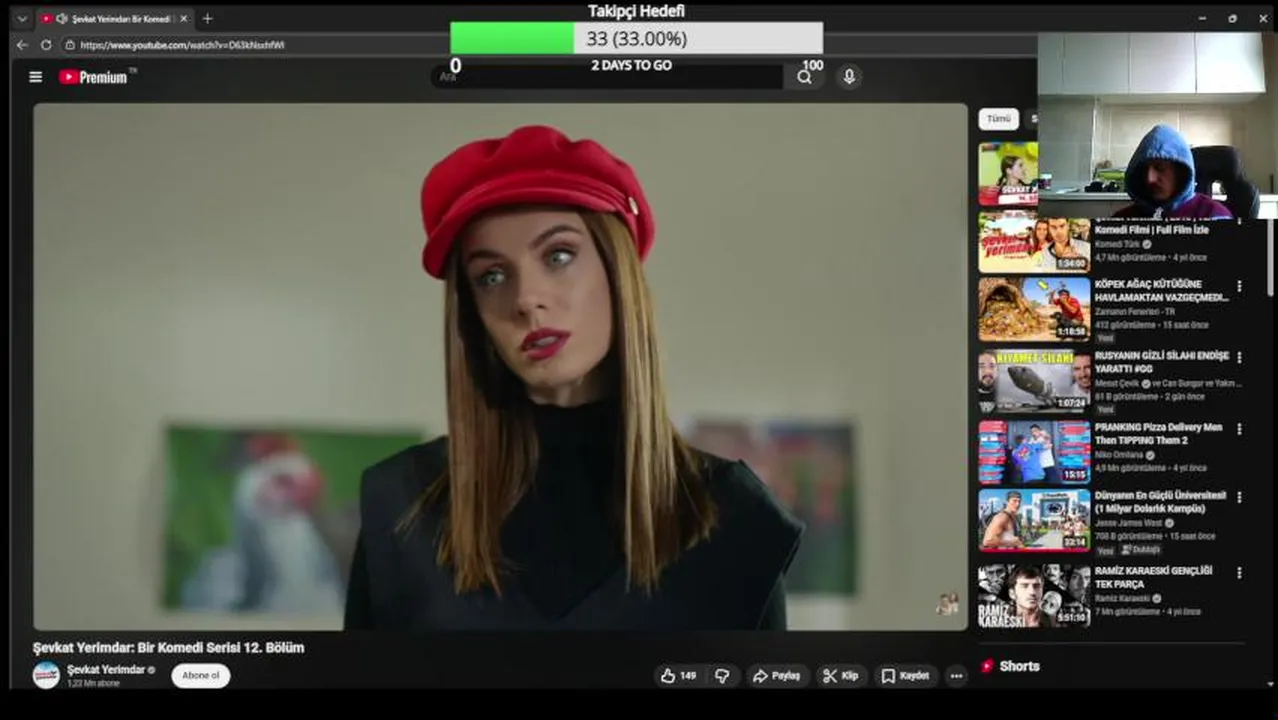Screen dimensions: 1278x720
Task: Open options menu for Dünyanın En Güçlü
Action: [1239, 497]
